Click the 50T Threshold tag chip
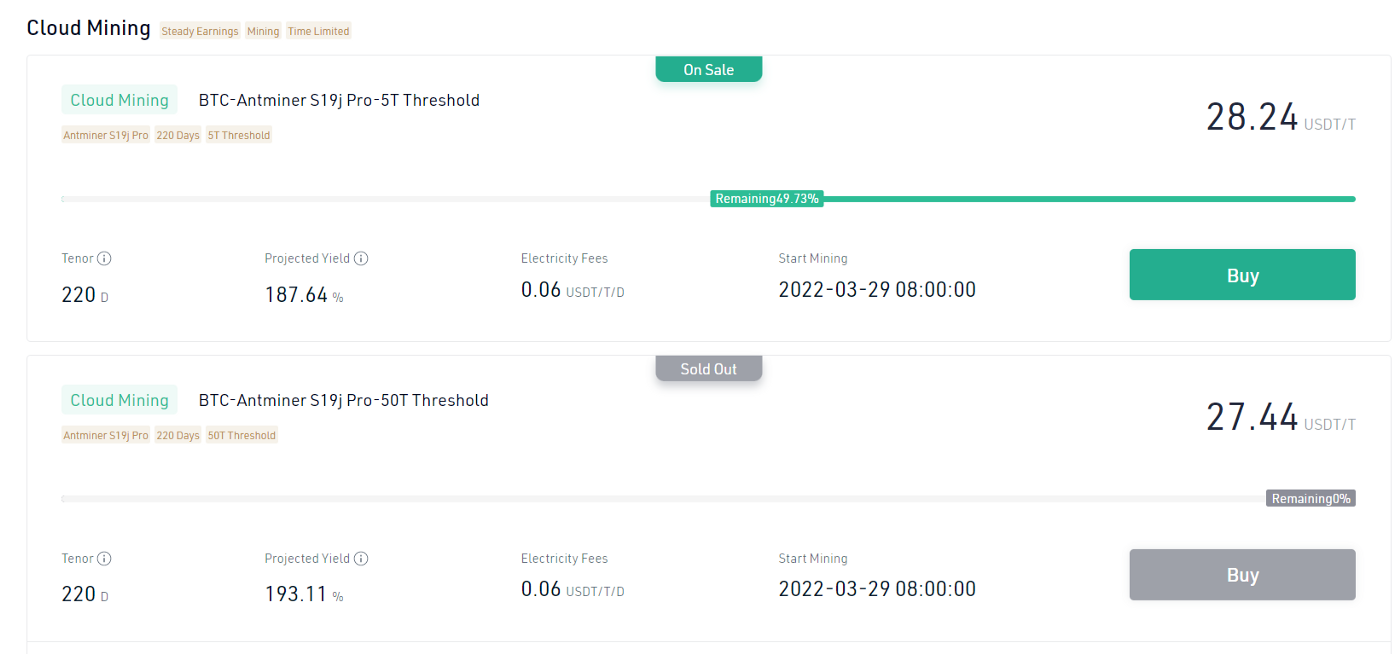 [x=242, y=435]
